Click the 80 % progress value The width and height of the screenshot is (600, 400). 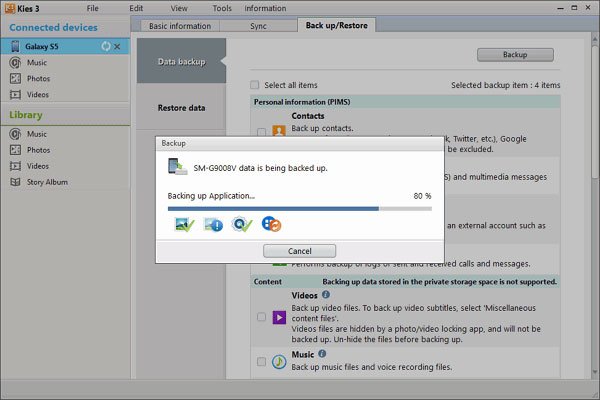click(422, 196)
